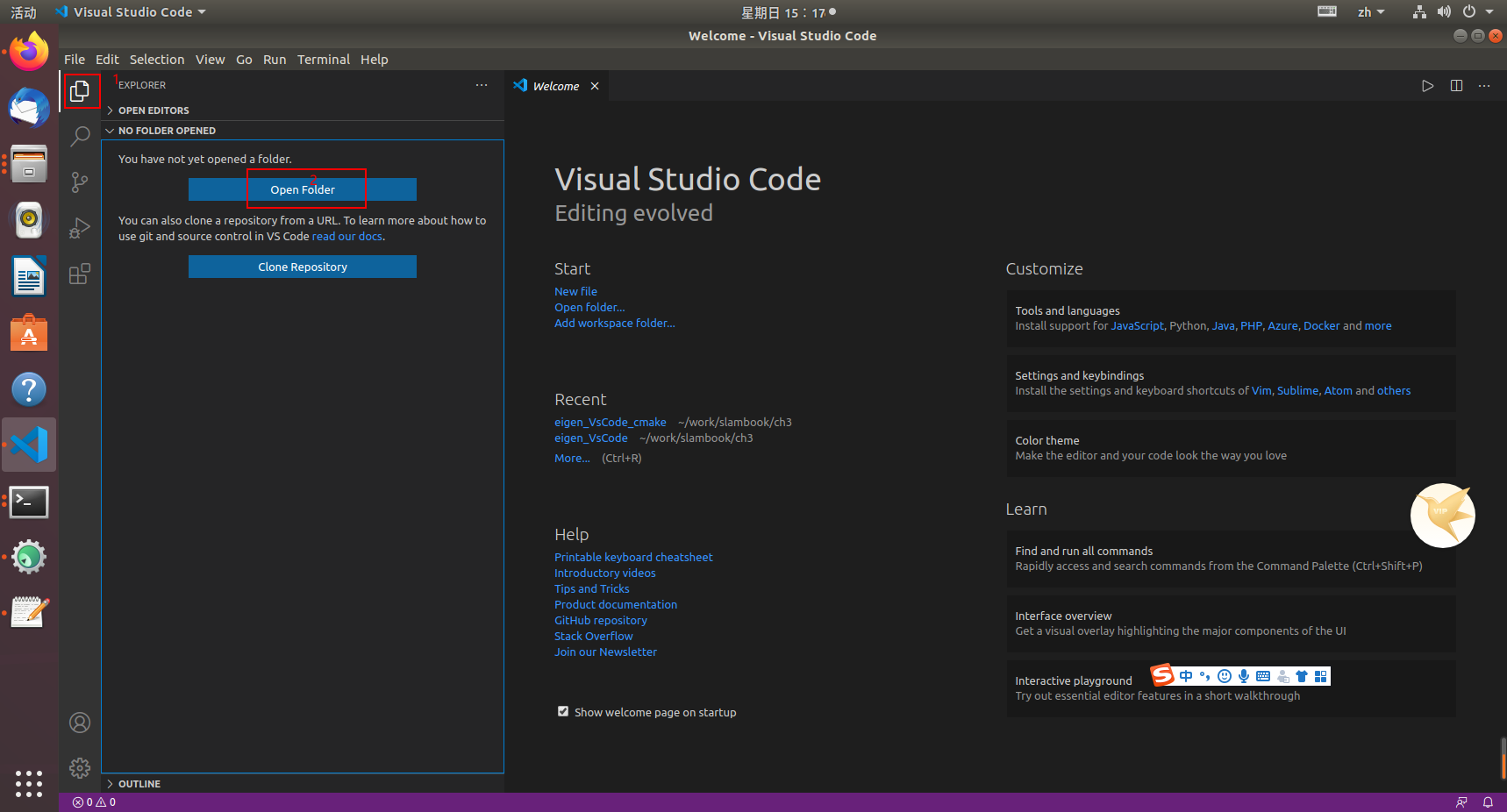This screenshot has width=1507, height=812.
Task: Open Printable keyboard cheatsheet link
Action: (633, 557)
